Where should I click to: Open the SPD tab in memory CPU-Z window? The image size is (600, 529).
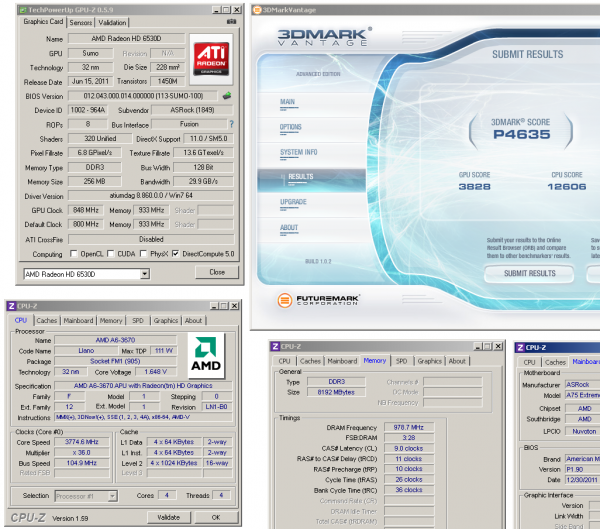pyautogui.click(x=401, y=361)
